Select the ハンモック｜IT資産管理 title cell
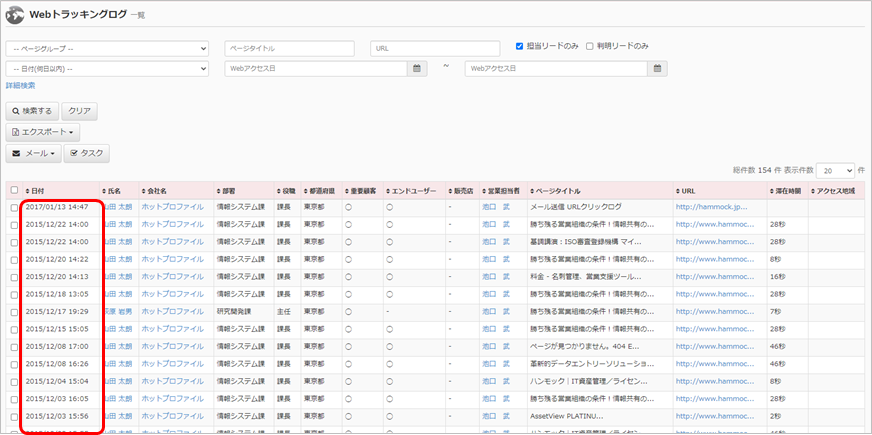The image size is (872, 435). 589,381
